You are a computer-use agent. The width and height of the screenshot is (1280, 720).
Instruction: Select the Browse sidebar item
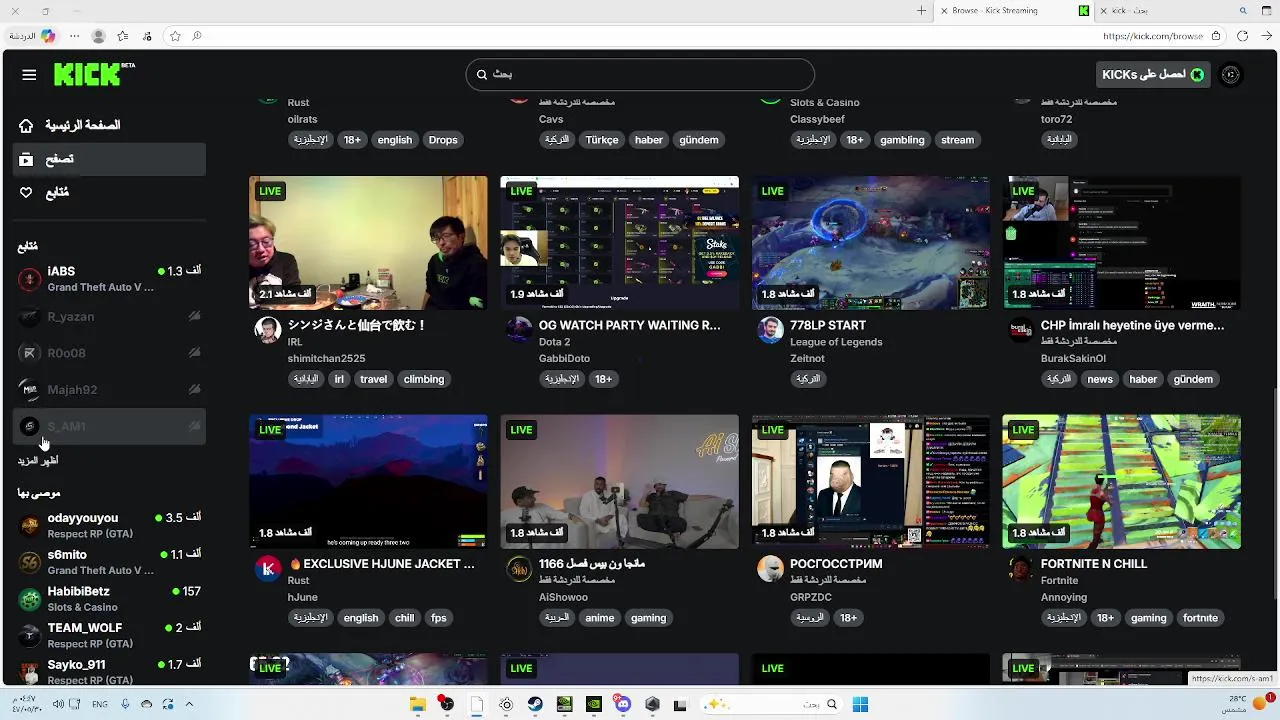point(110,159)
